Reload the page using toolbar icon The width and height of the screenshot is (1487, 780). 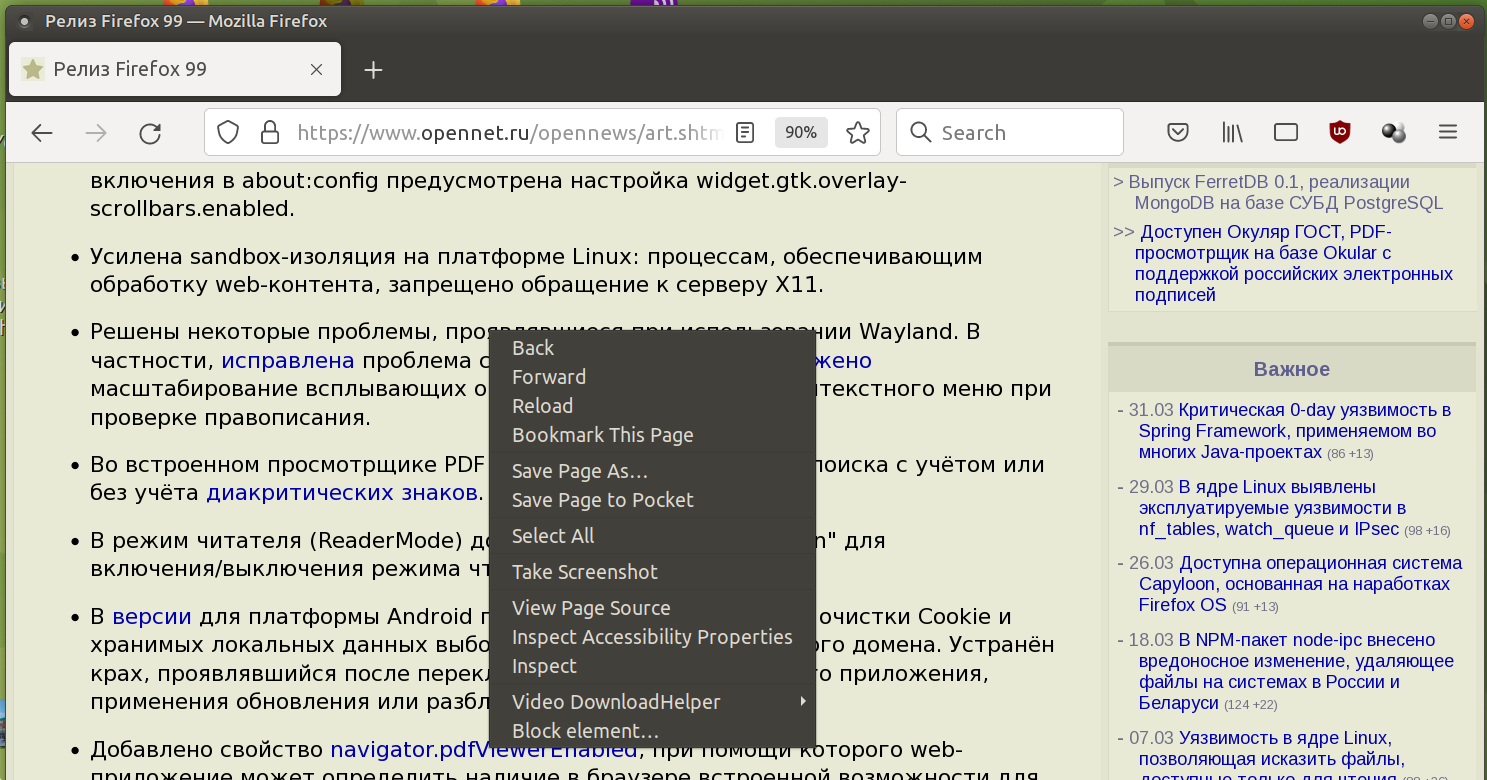150,133
